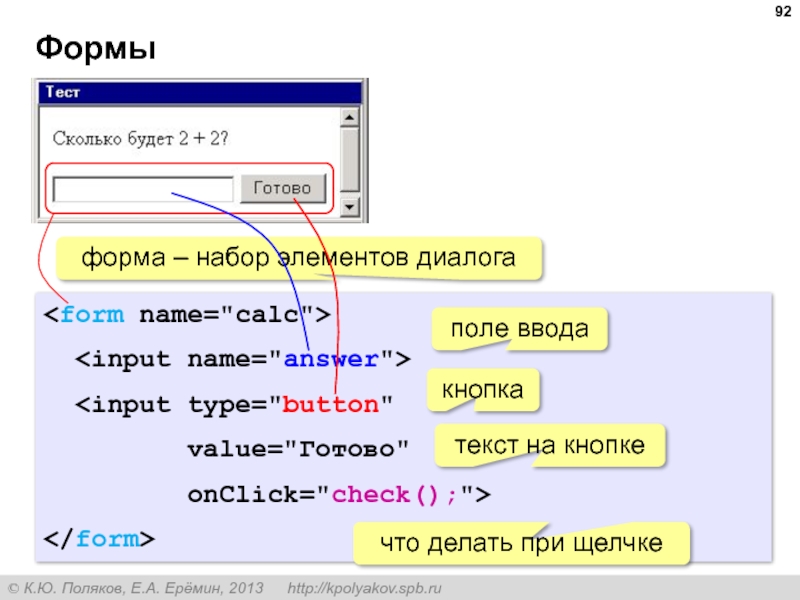Click the code line '<form name="calc">'
800x600 pixels.
click(x=187, y=315)
